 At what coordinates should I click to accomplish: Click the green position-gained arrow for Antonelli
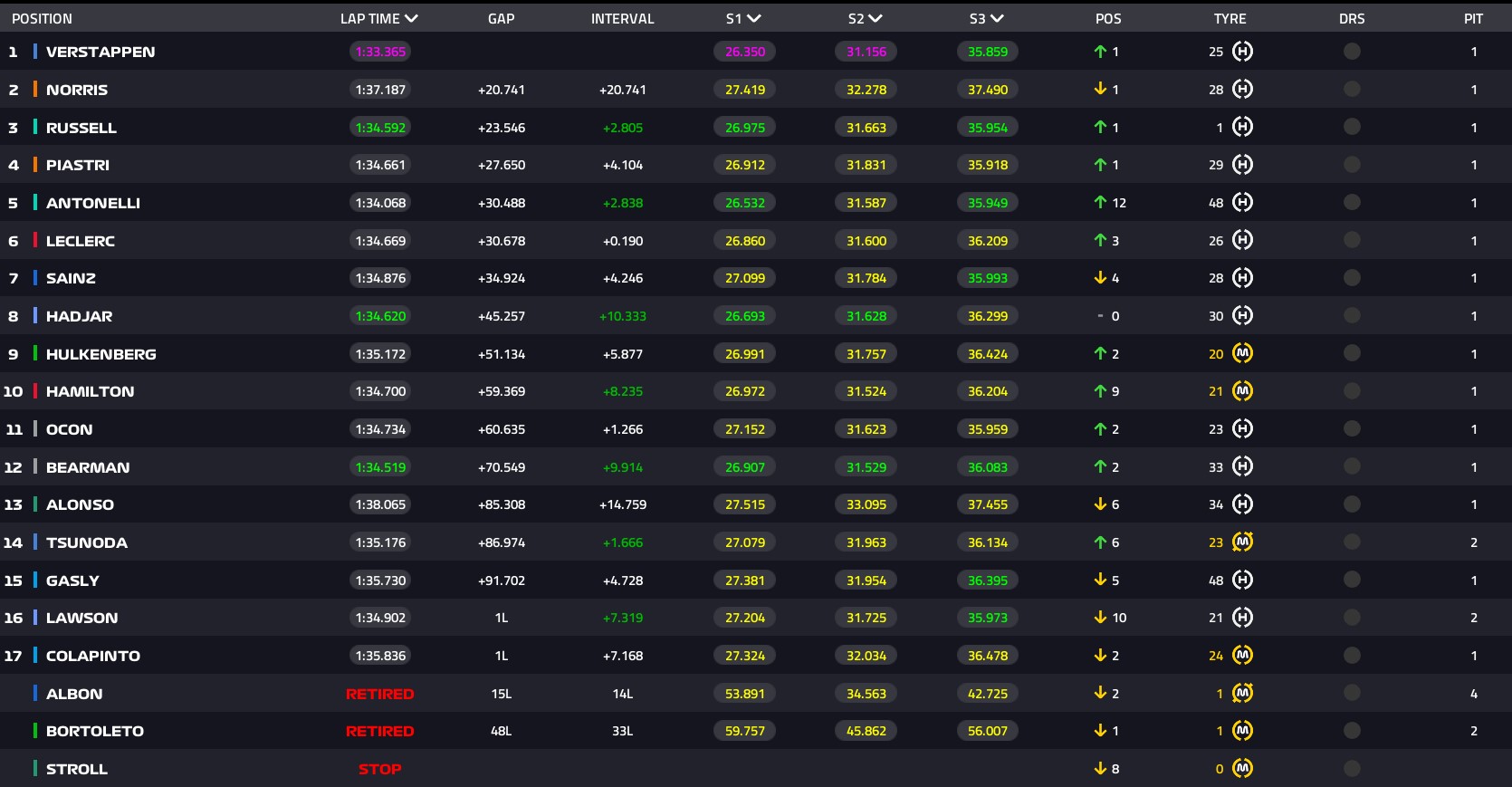(1100, 203)
